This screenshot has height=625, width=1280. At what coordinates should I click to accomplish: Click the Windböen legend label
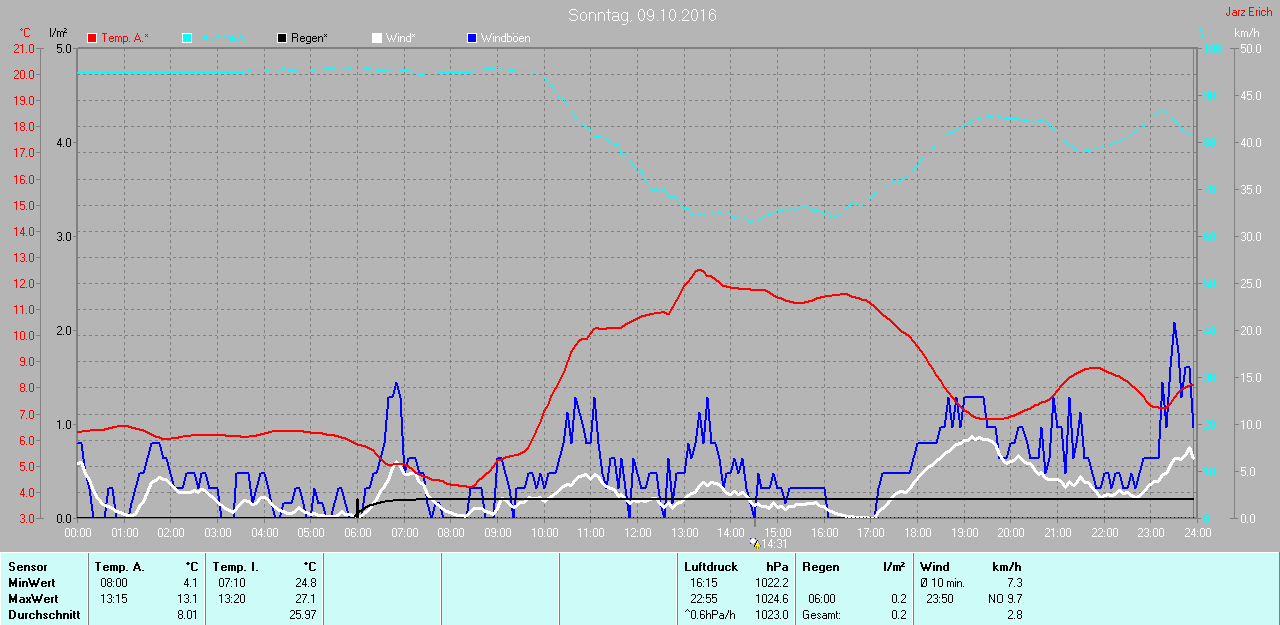pyautogui.click(x=506, y=38)
